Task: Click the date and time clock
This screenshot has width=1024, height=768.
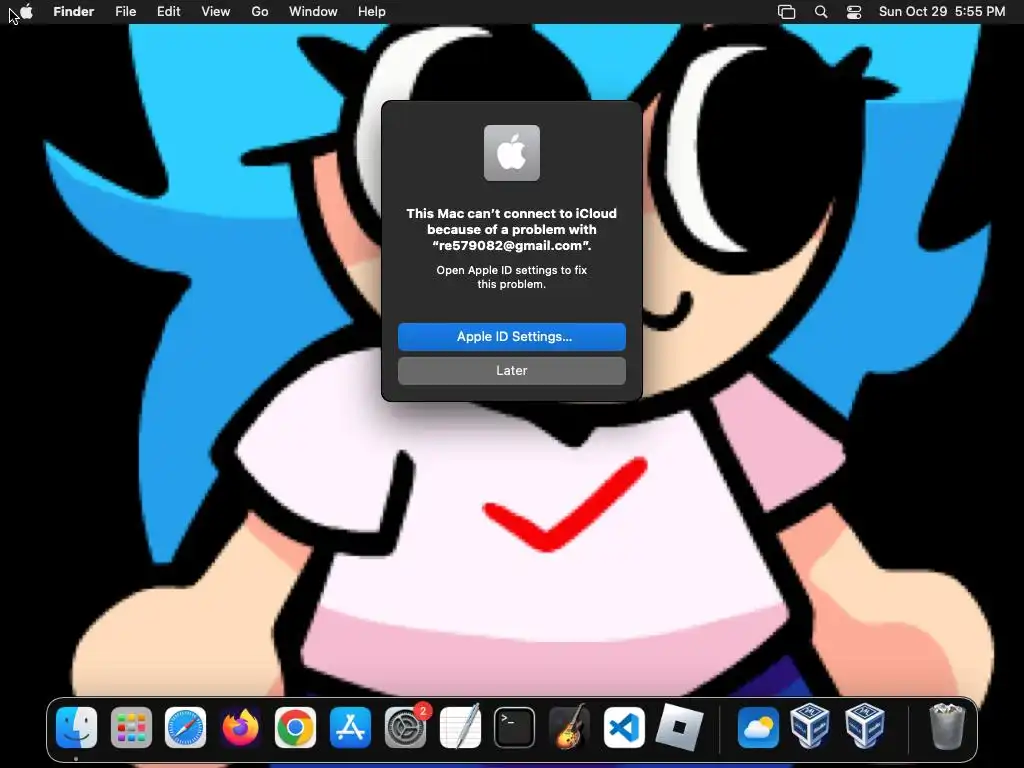Action: pyautogui.click(x=942, y=12)
